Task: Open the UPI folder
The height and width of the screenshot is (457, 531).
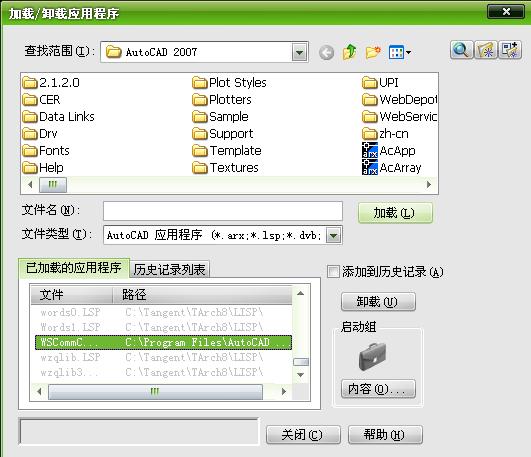Action: [380, 83]
